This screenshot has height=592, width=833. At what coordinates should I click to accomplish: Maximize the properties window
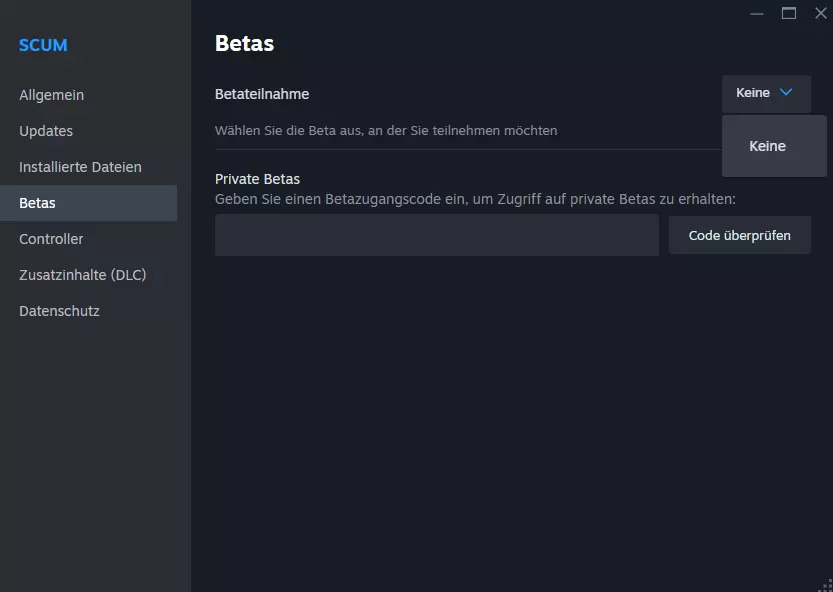click(789, 13)
